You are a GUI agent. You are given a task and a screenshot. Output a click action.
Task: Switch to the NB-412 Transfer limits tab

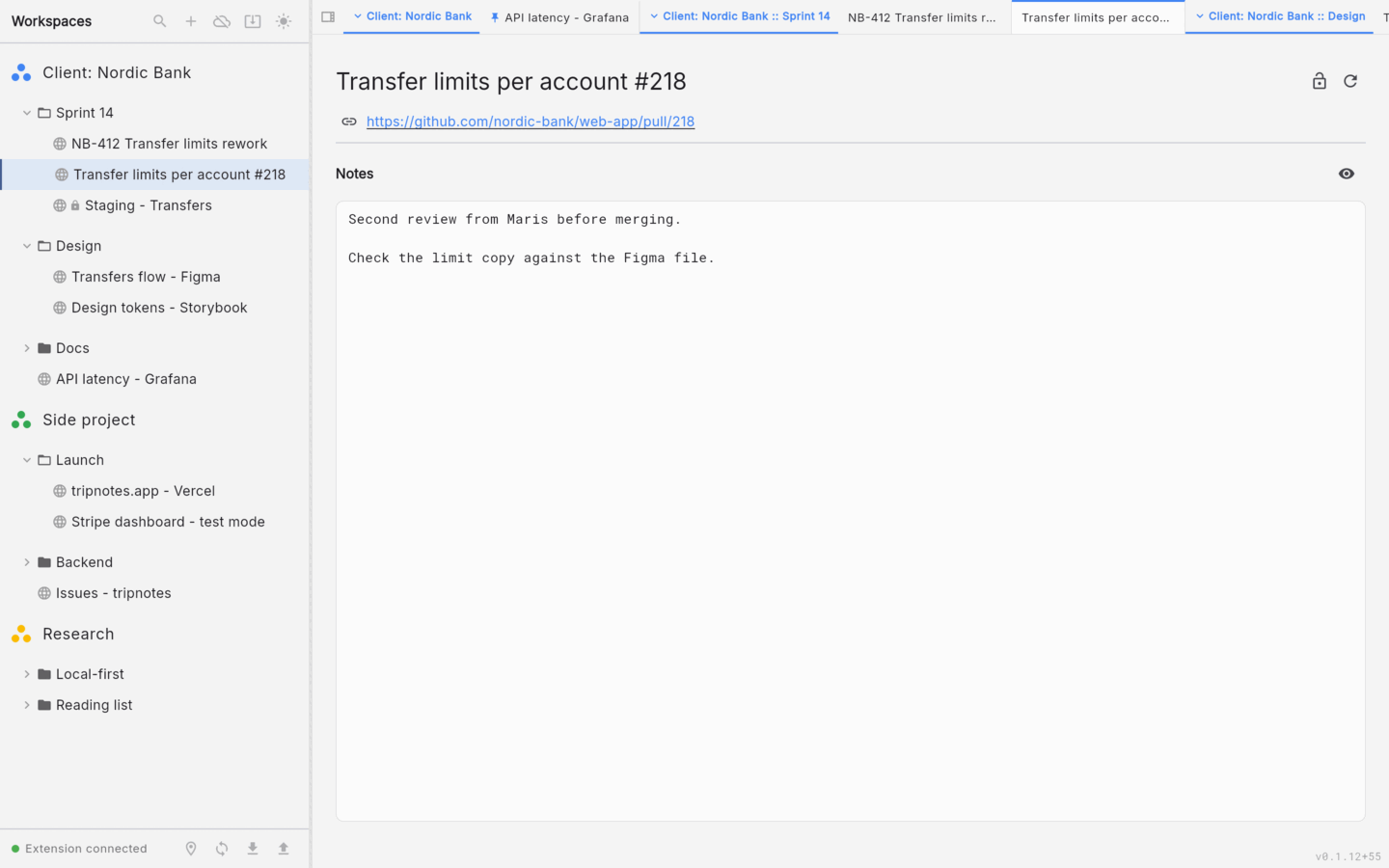[x=922, y=17]
